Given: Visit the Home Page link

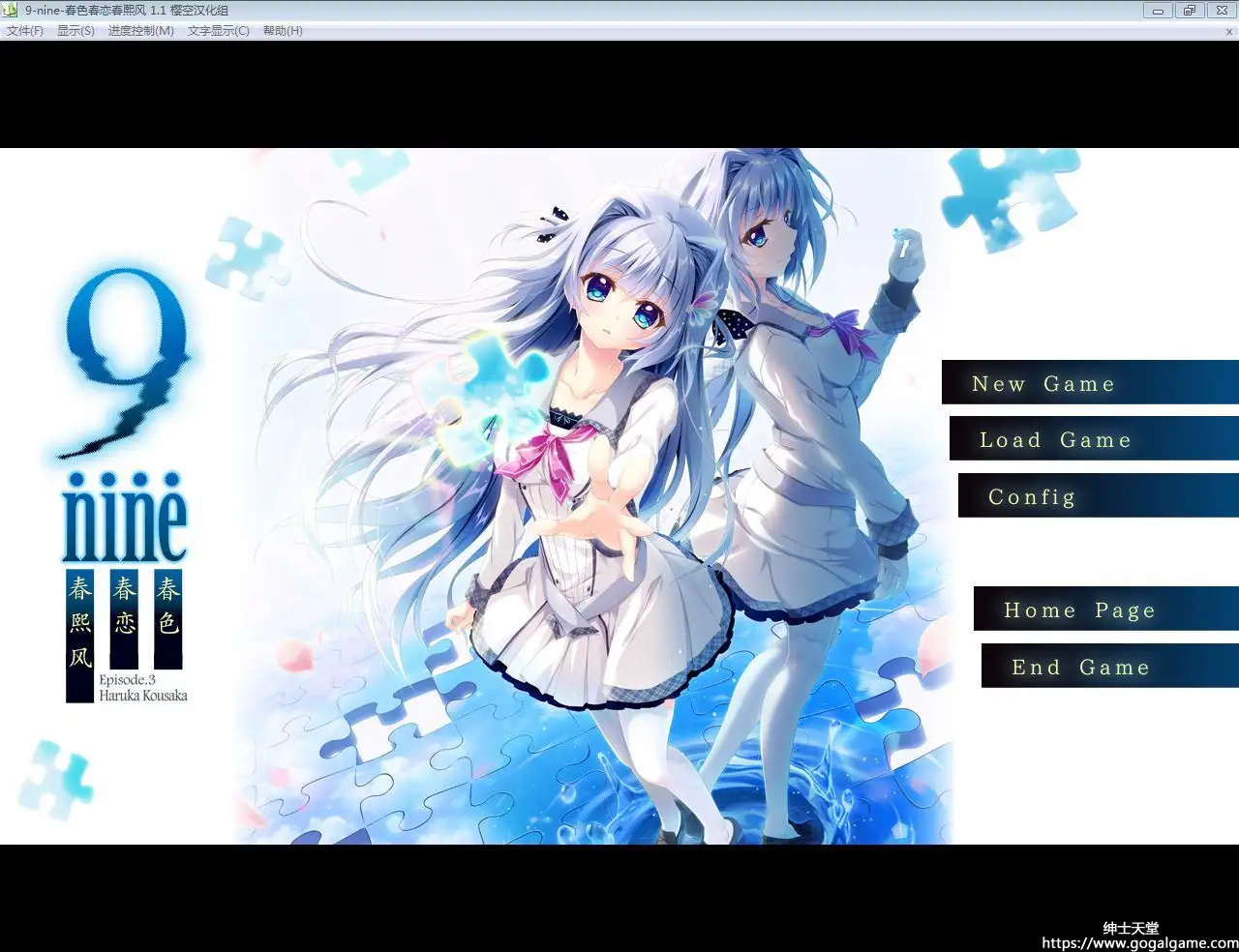Looking at the screenshot, I should pyautogui.click(x=1079, y=610).
